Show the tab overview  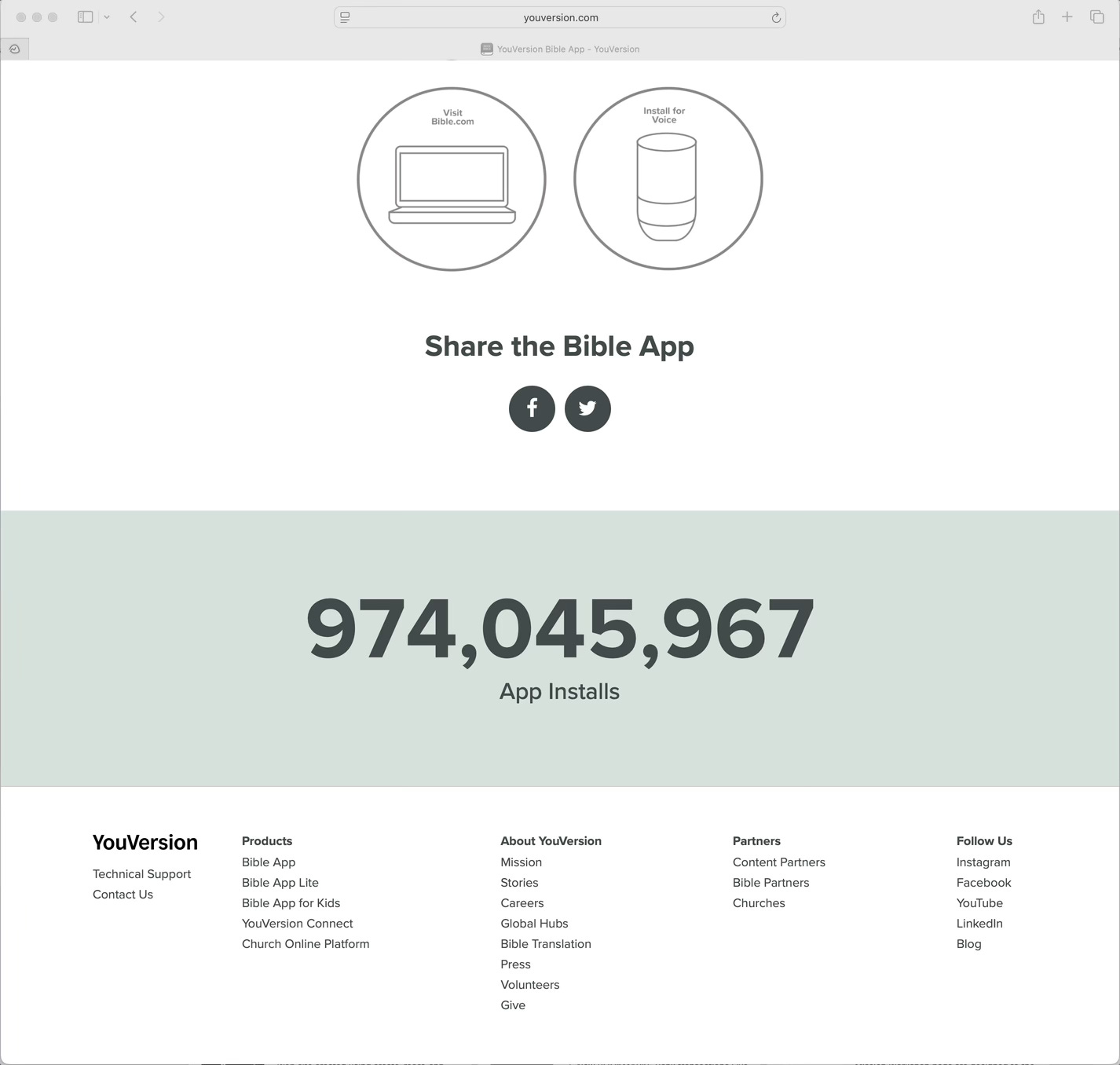pyautogui.click(x=1097, y=16)
